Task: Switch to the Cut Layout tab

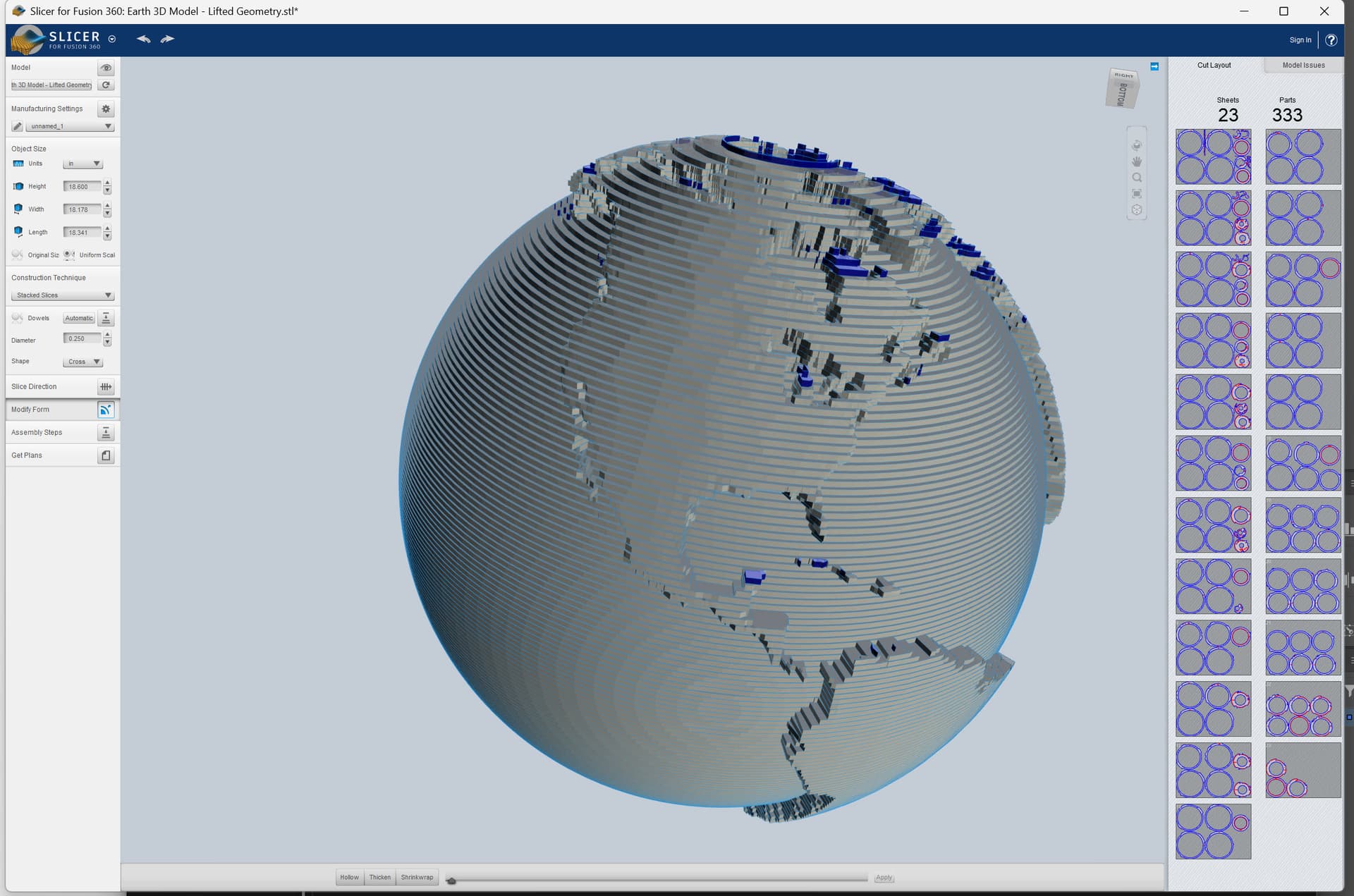Action: (1213, 66)
